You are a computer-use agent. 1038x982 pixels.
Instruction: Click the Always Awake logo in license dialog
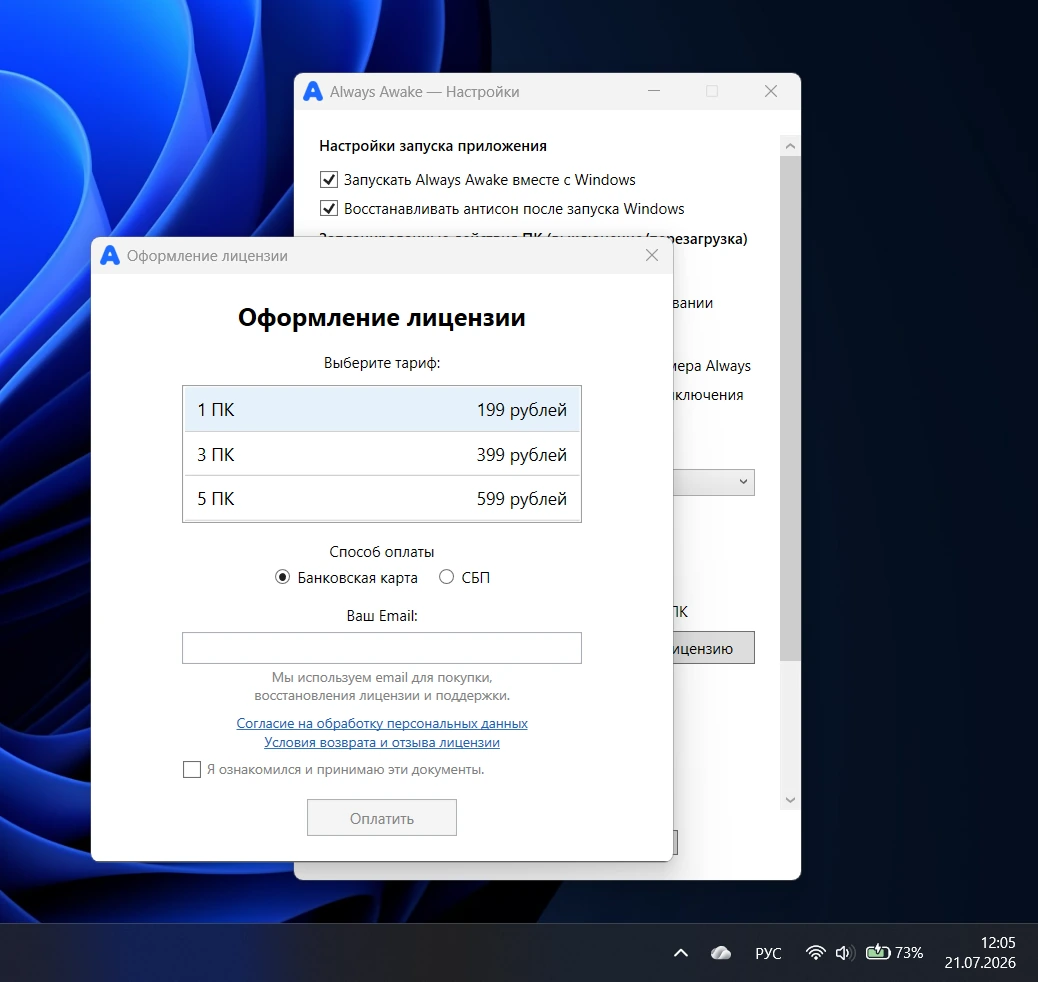click(110, 256)
